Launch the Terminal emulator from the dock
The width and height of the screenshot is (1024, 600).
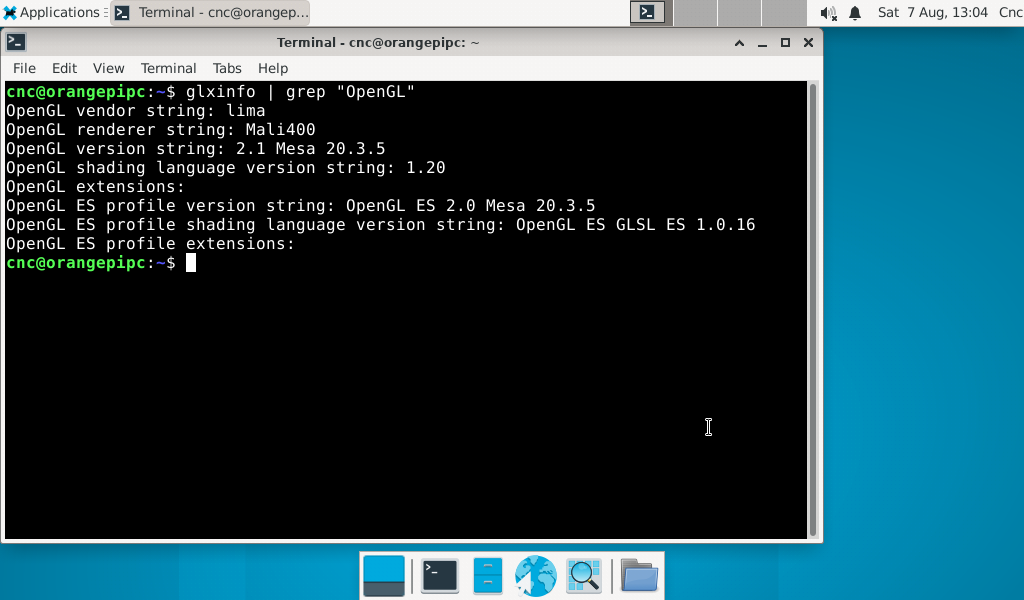coord(440,576)
